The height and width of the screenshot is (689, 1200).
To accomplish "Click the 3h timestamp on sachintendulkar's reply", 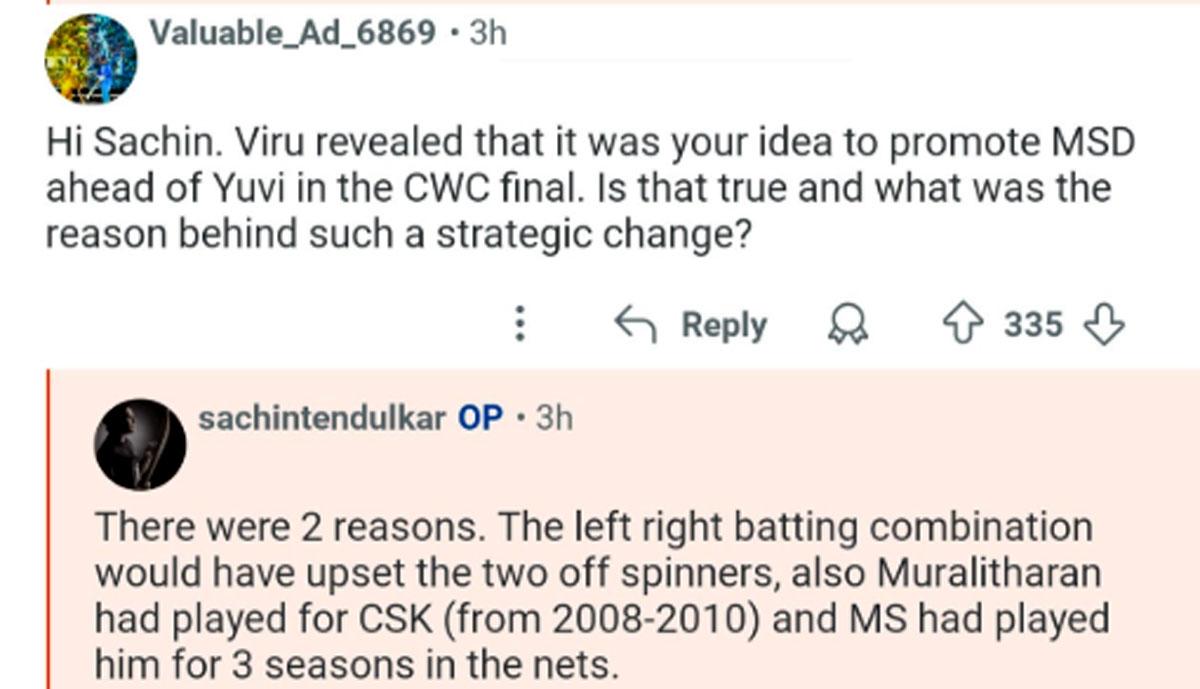I will (x=554, y=418).
